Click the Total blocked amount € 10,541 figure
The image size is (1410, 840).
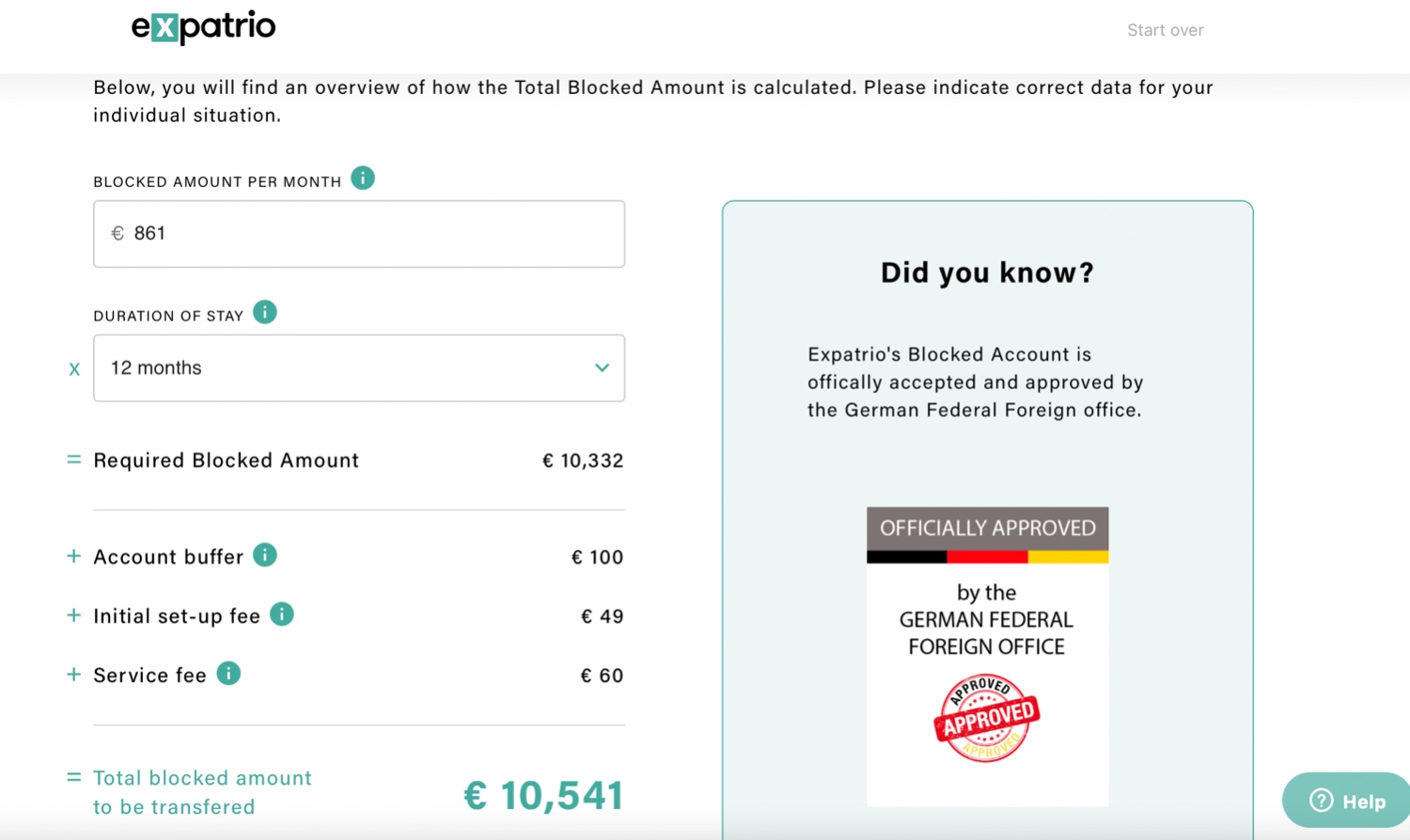click(543, 796)
